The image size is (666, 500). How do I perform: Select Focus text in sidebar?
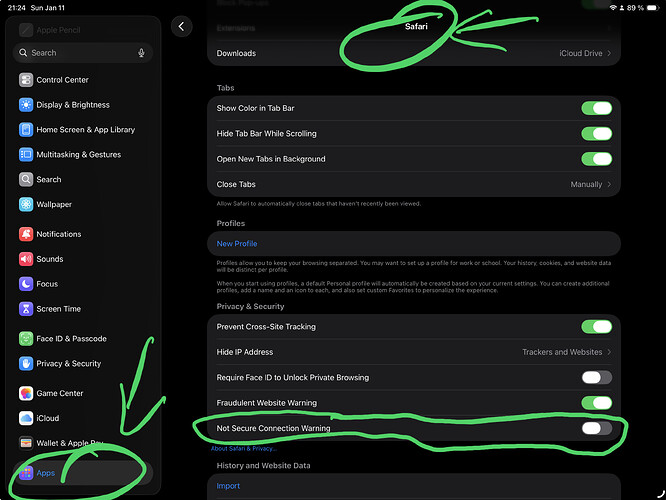click(47, 284)
